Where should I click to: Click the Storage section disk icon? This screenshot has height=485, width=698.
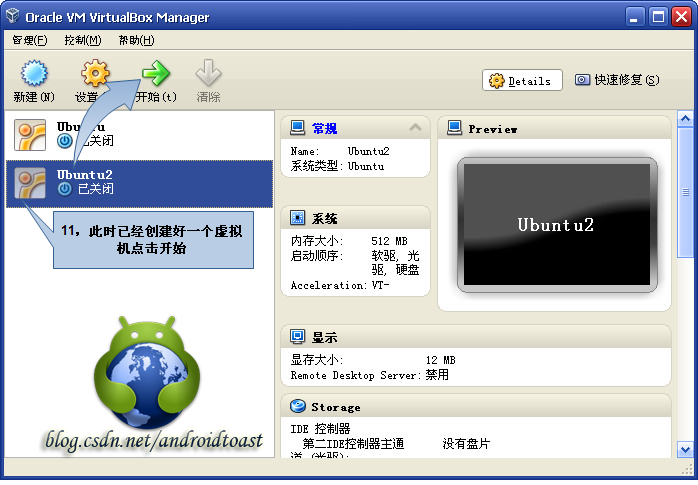(x=297, y=406)
